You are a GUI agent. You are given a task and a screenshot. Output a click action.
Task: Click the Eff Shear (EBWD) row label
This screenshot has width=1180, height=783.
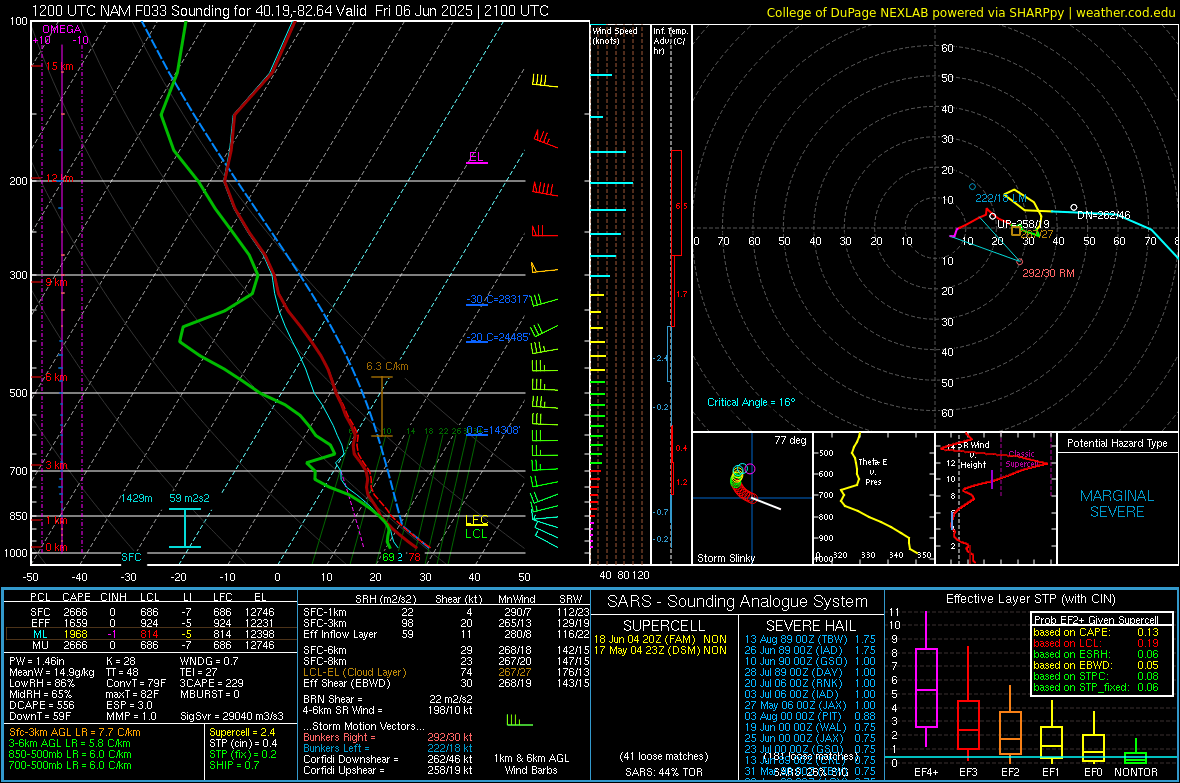(347, 684)
